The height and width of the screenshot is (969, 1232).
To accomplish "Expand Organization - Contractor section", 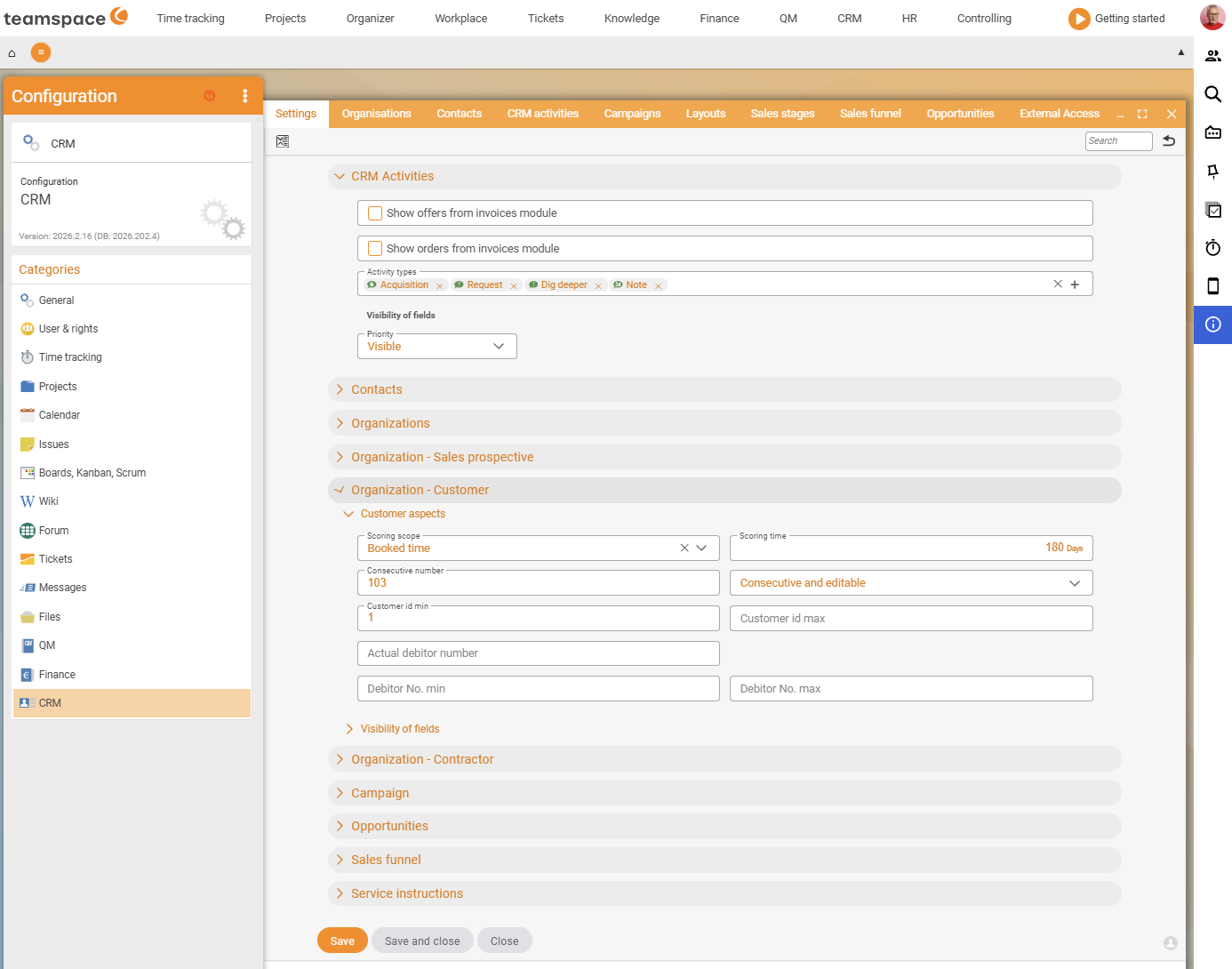I will 724,759.
